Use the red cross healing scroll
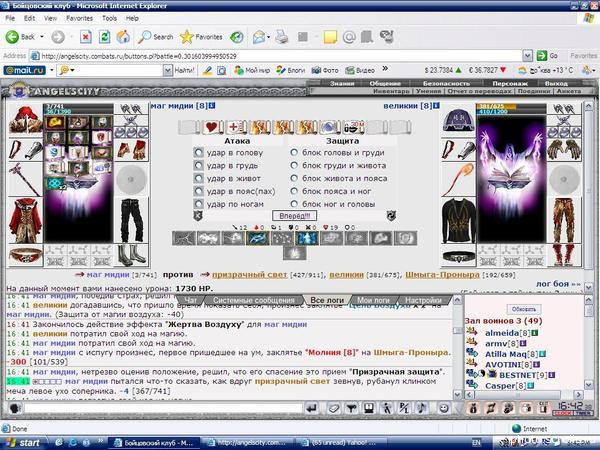 [236, 127]
